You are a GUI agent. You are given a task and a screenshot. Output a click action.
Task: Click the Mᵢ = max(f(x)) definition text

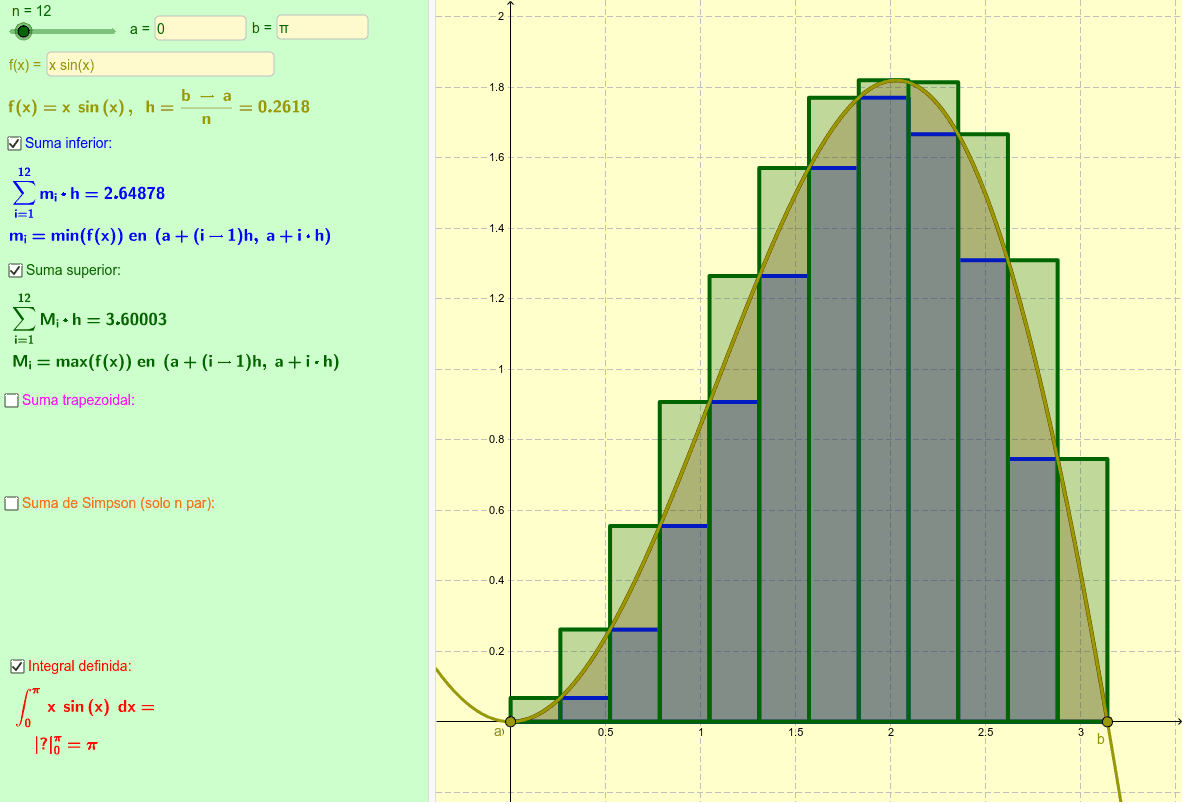pos(176,362)
